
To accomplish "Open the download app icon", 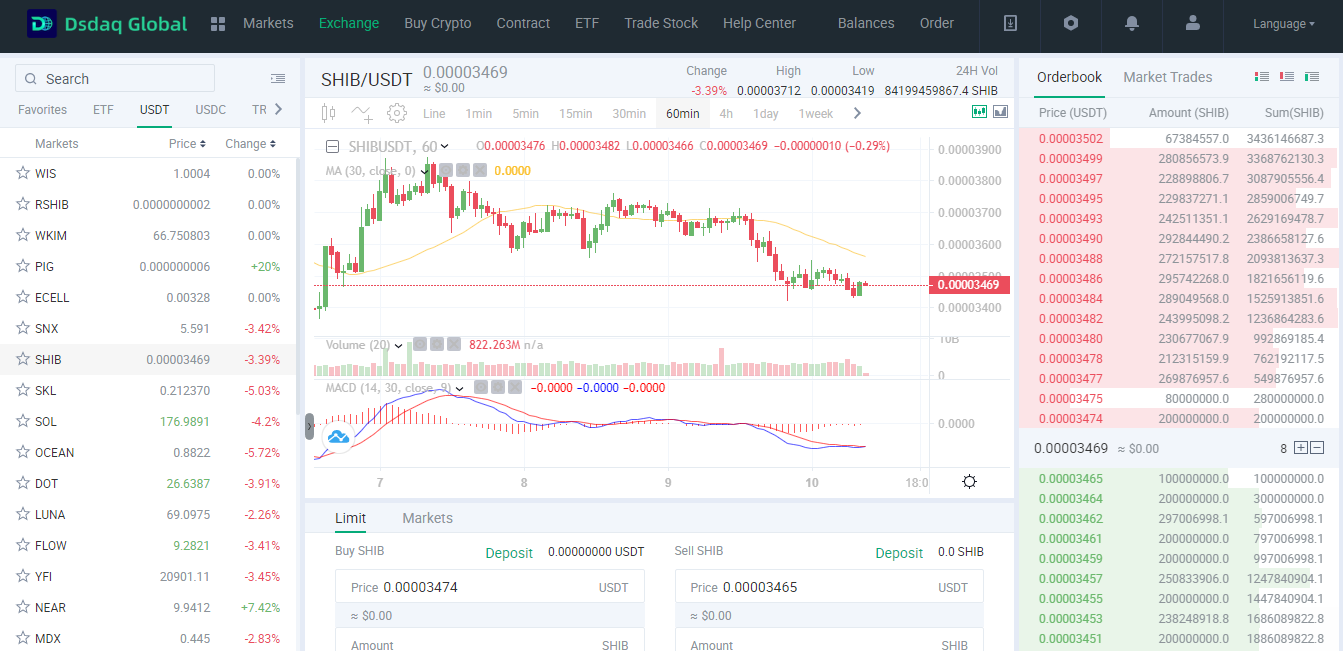I will click(1010, 23).
